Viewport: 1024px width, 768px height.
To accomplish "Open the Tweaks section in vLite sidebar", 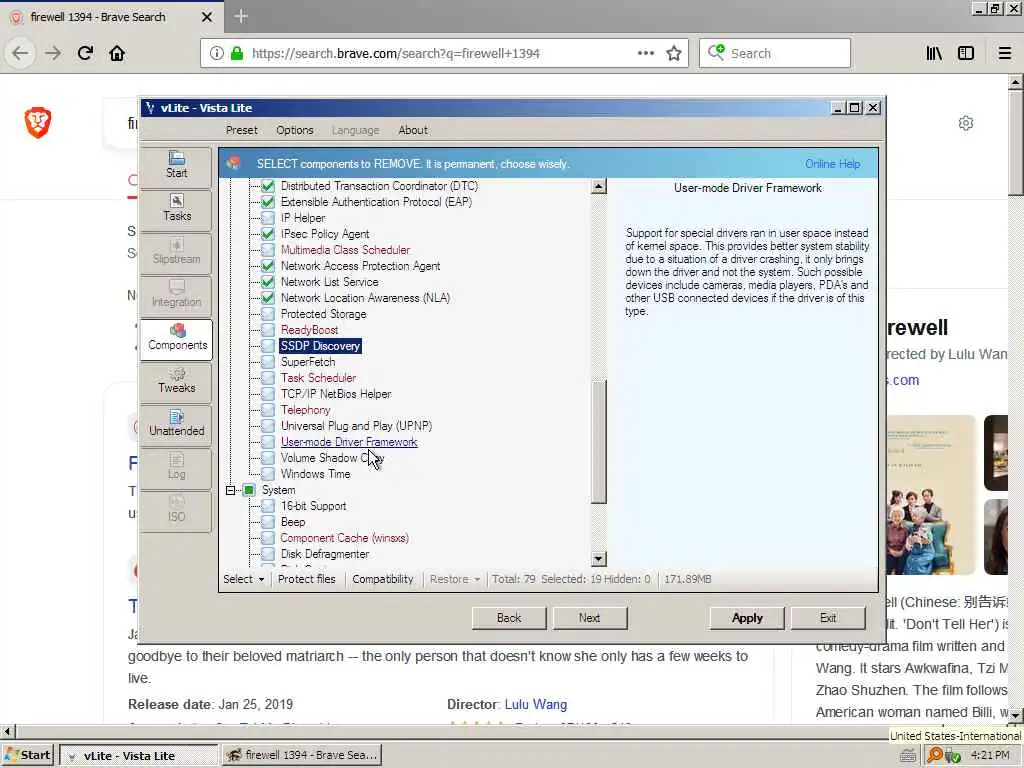I will (176, 381).
